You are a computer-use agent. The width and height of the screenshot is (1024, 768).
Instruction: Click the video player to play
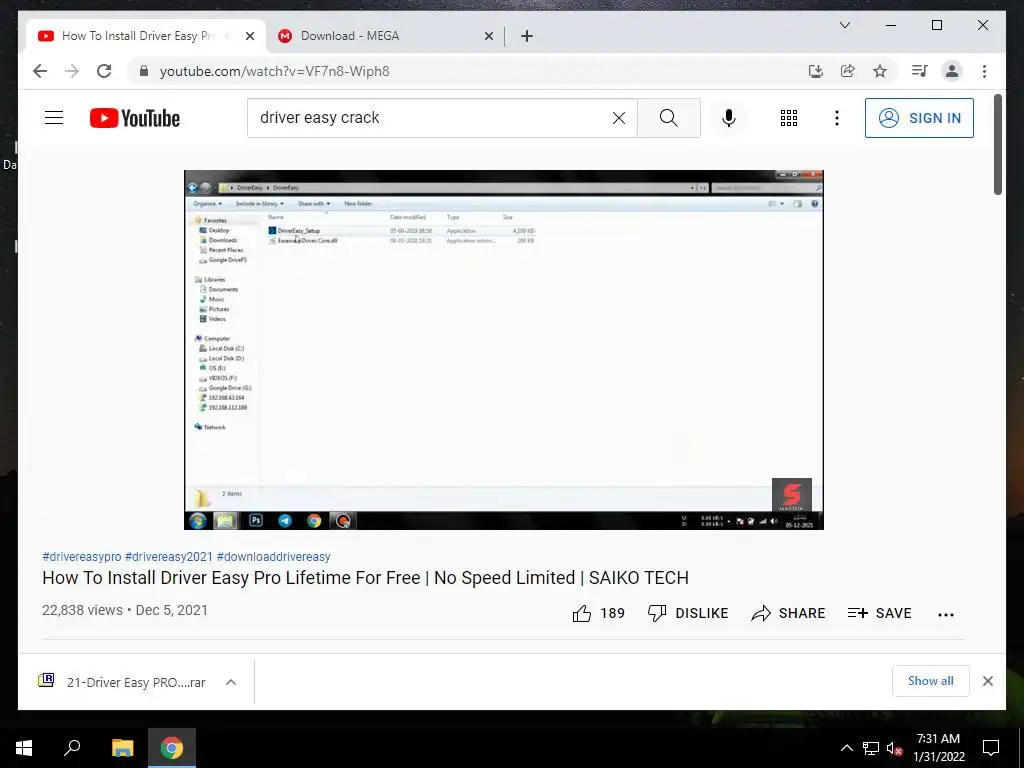[504, 349]
